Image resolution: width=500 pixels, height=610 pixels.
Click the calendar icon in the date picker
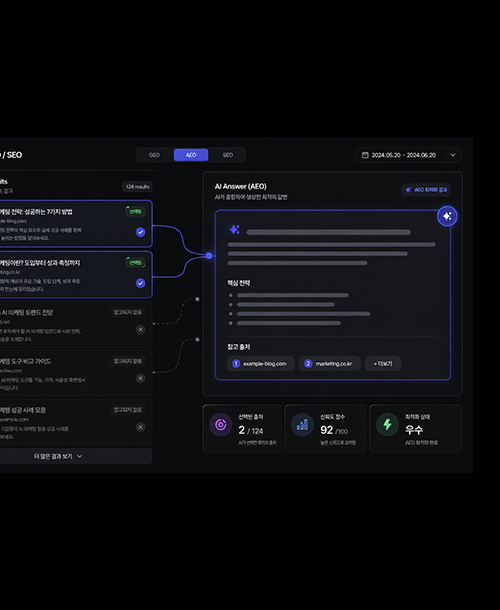tap(365, 155)
